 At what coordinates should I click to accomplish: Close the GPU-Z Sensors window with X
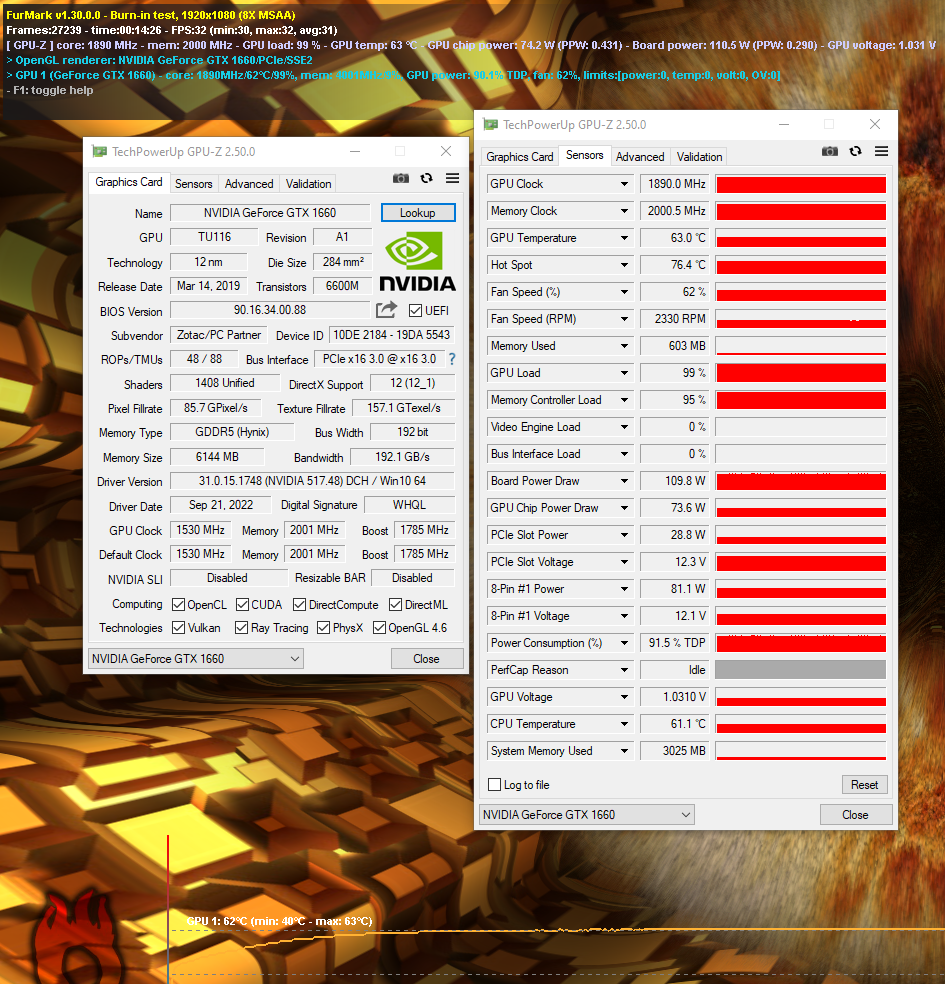click(874, 124)
